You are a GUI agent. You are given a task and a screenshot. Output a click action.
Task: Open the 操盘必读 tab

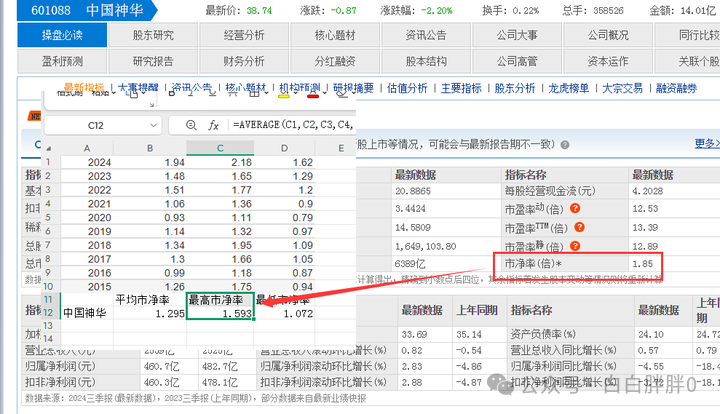point(62,35)
